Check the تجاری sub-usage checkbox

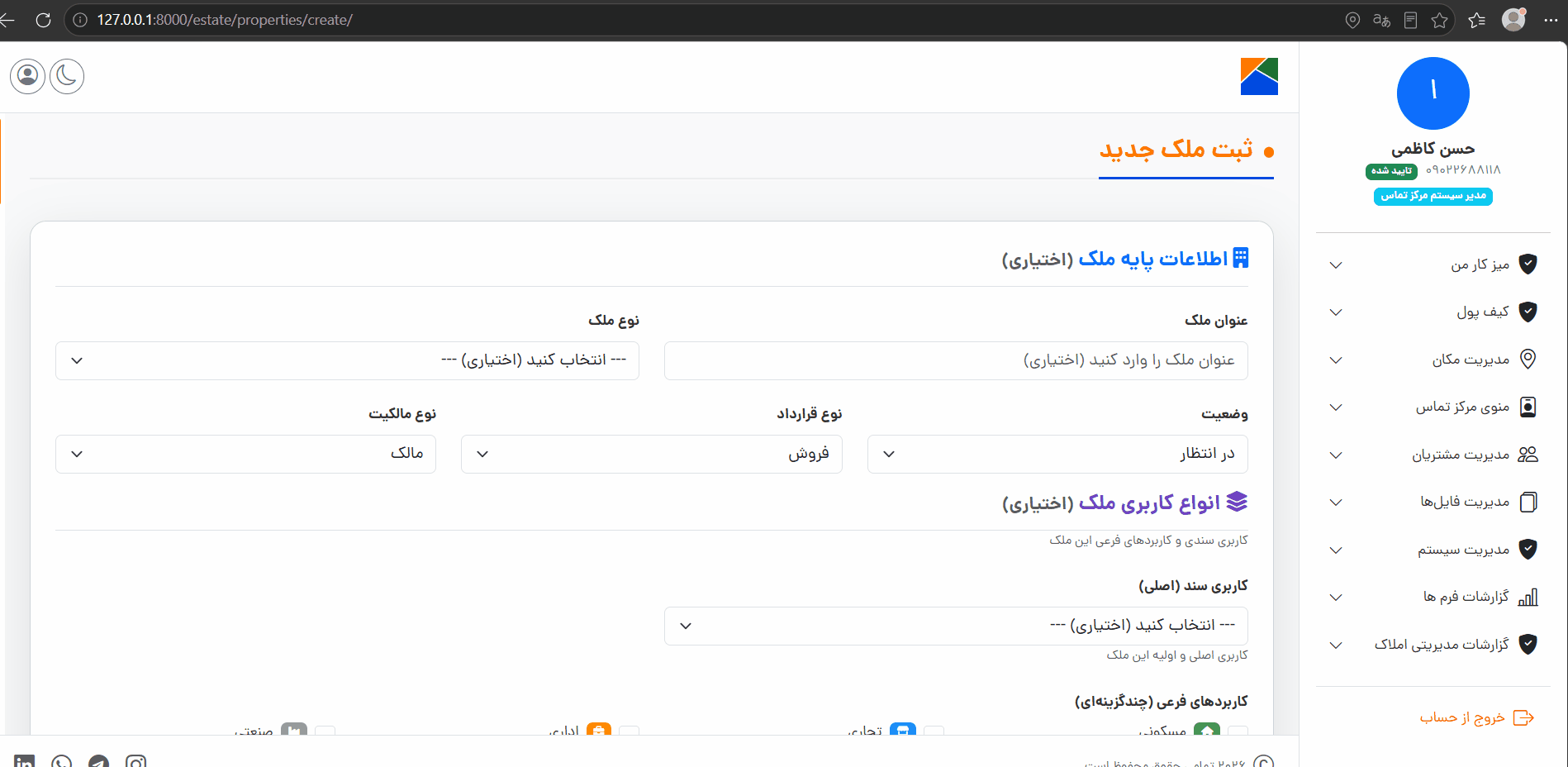(x=934, y=731)
